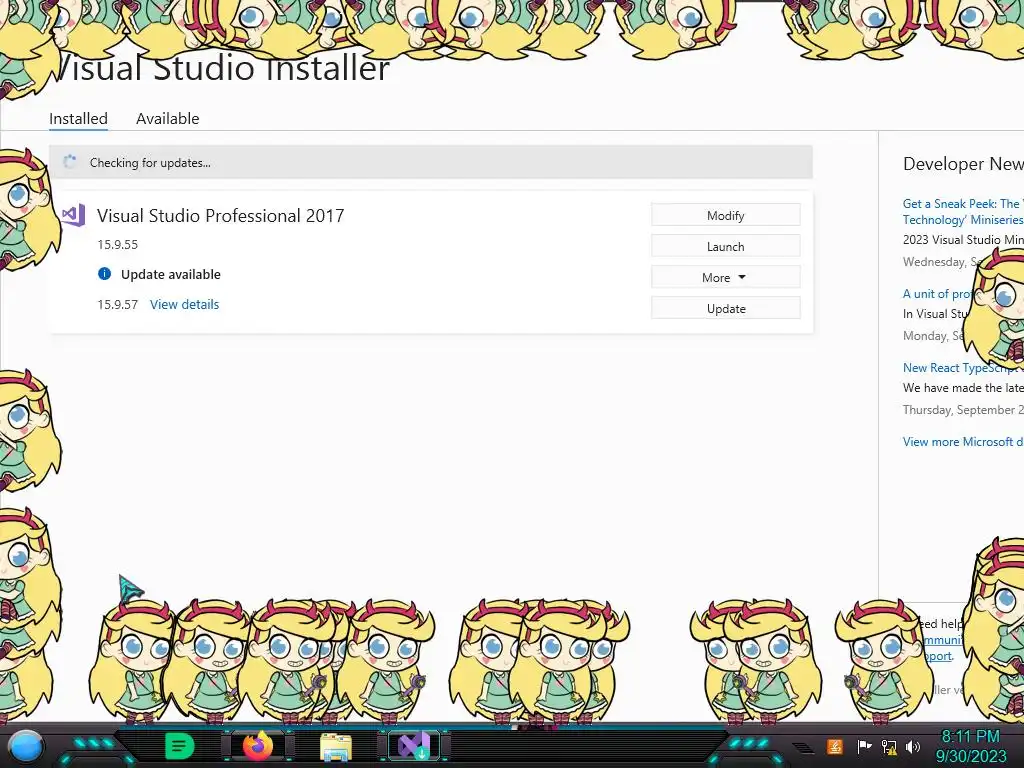
Task: Click the installed version 15.9.55 text
Action: click(x=118, y=244)
